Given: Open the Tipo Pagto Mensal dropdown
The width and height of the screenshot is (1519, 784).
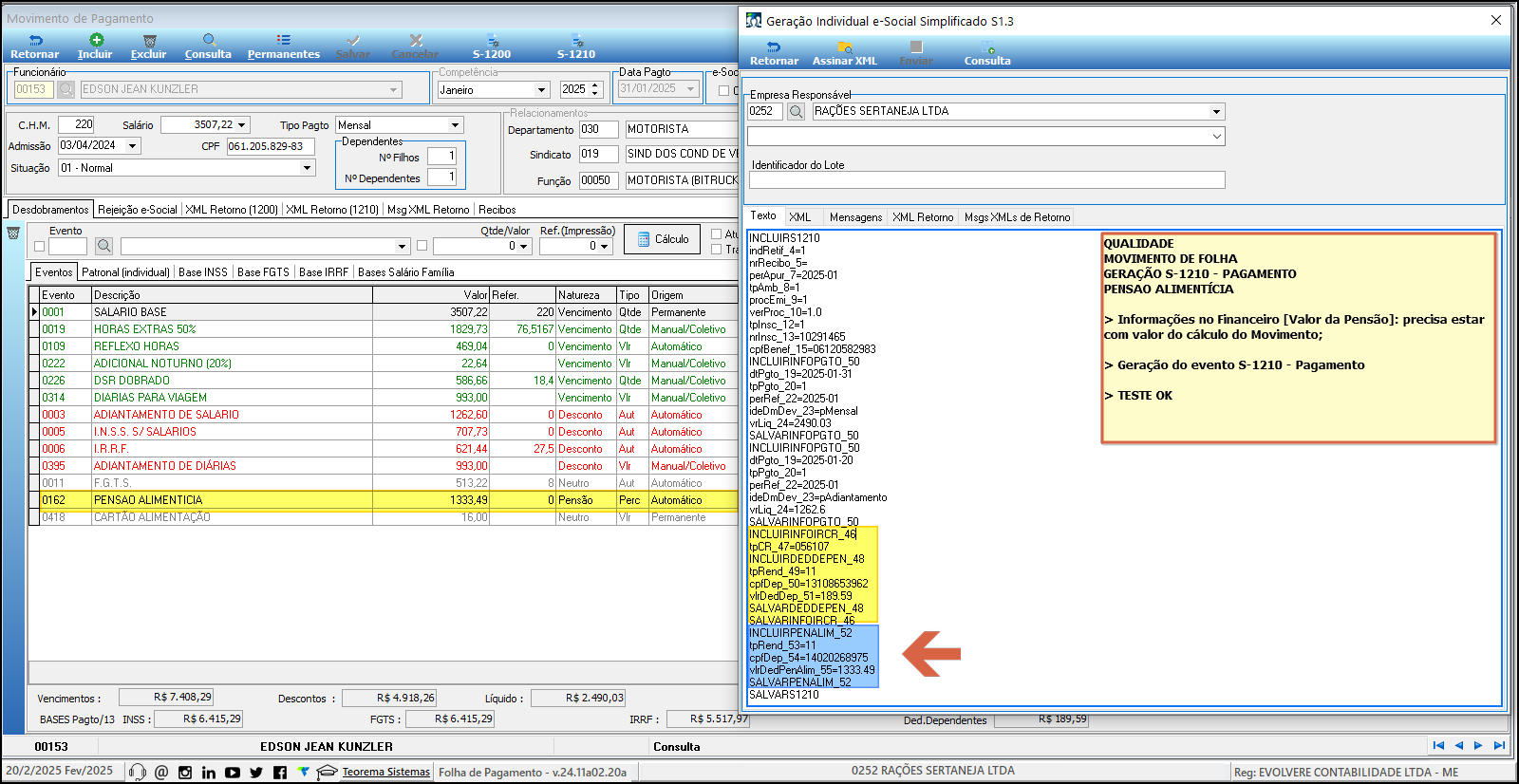Looking at the screenshot, I should [455, 125].
